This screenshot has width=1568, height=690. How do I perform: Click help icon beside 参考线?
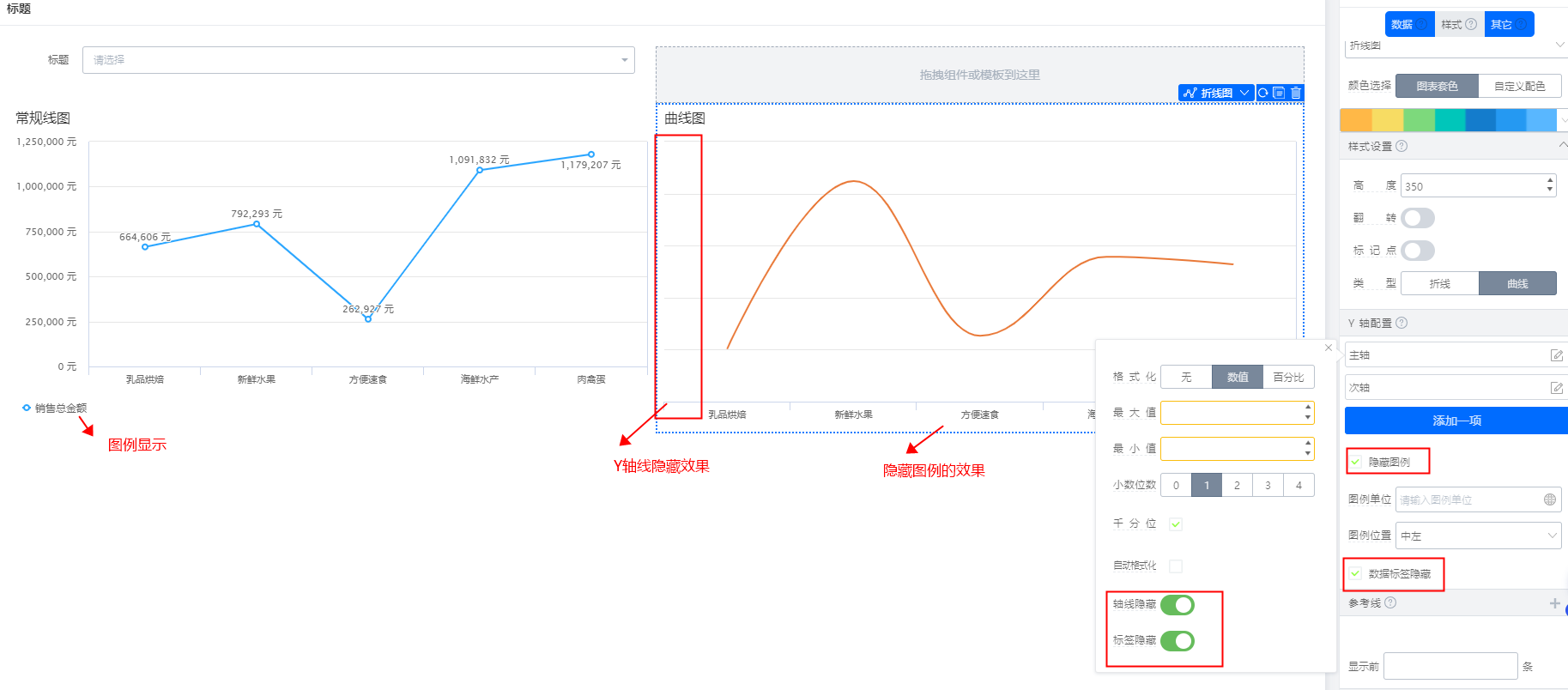coord(1390,602)
